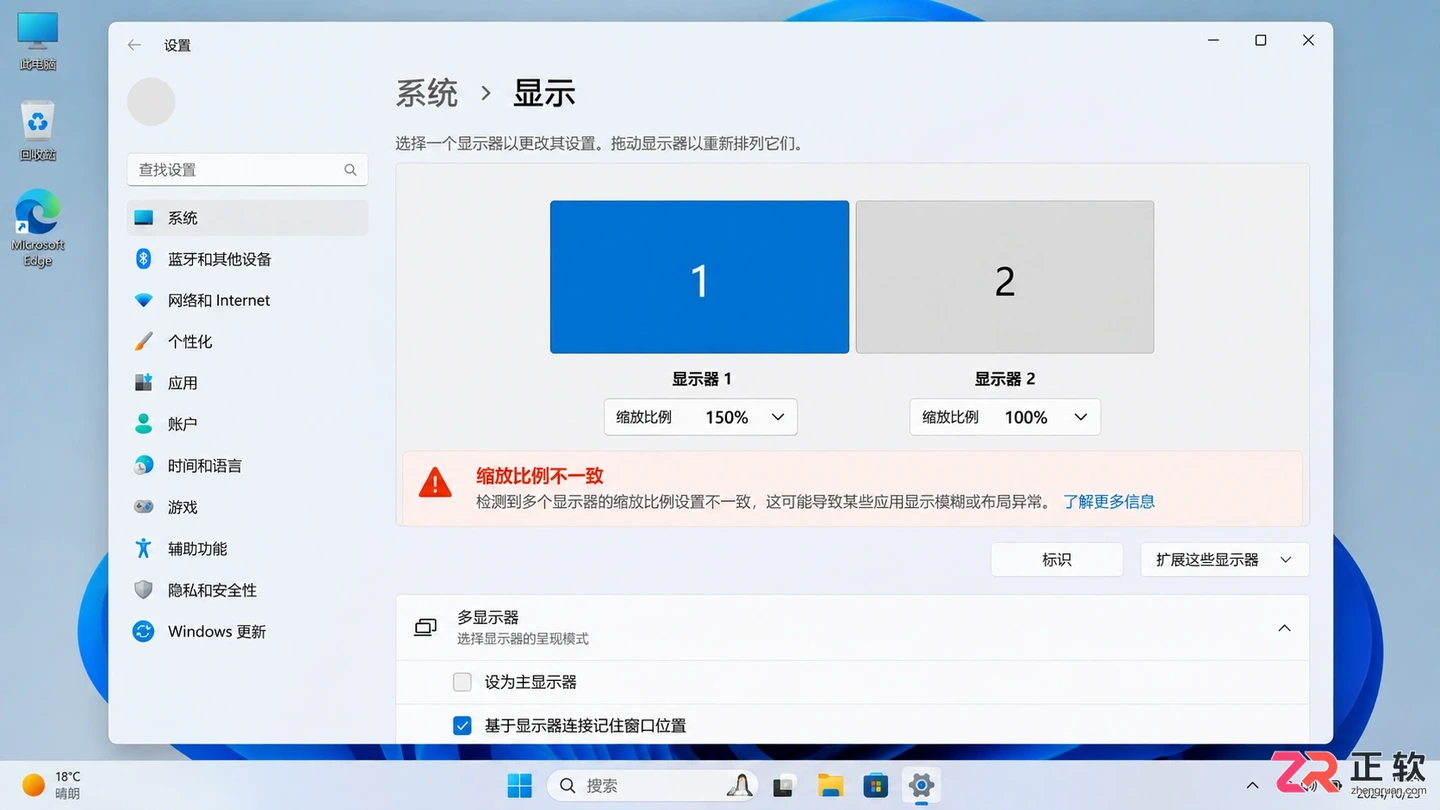Image resolution: width=1440 pixels, height=810 pixels.
Task: Uncheck 基于显示器连接记住窗口位置
Action: [x=462, y=726]
